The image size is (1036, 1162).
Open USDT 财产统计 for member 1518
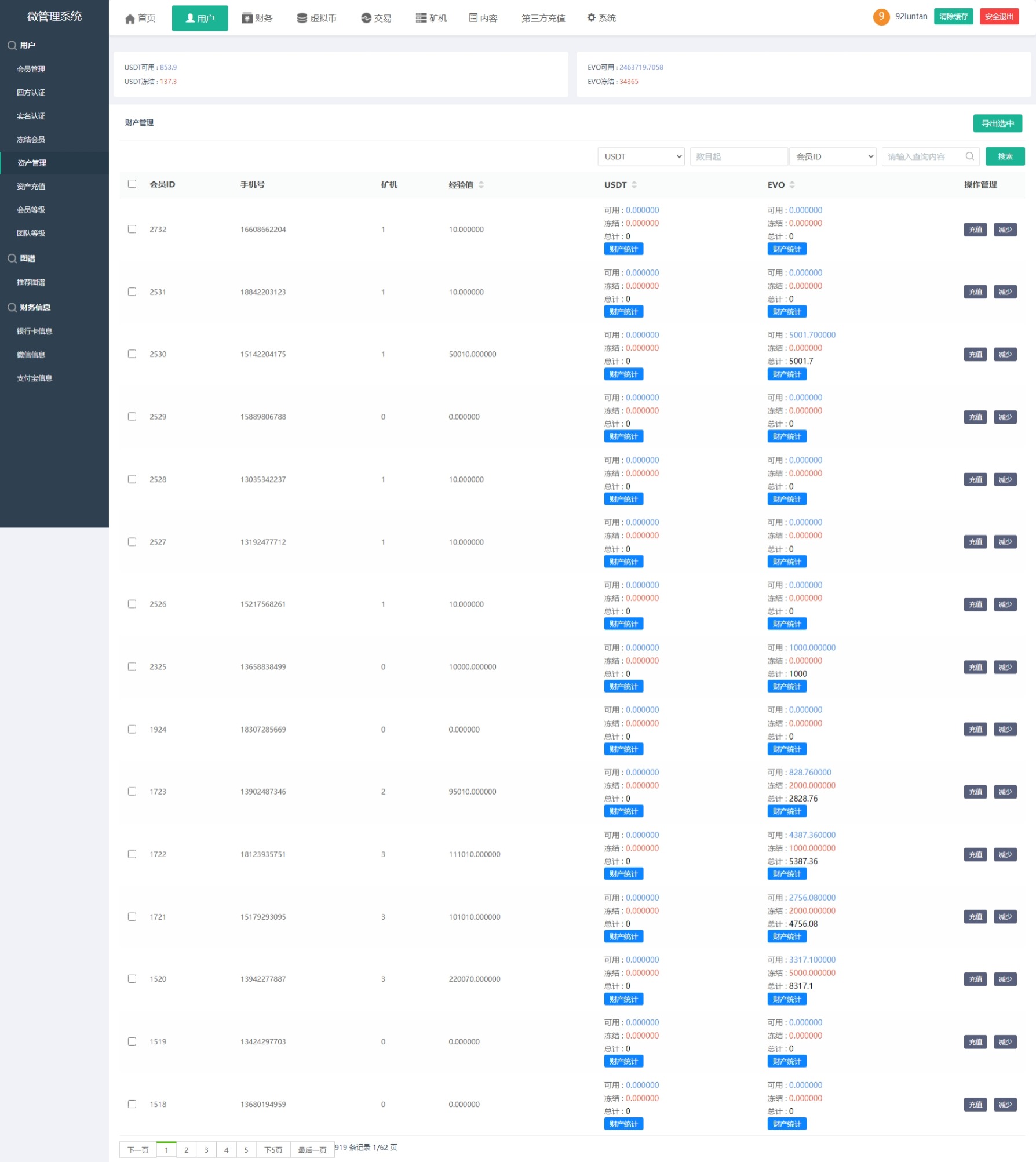(x=623, y=1124)
